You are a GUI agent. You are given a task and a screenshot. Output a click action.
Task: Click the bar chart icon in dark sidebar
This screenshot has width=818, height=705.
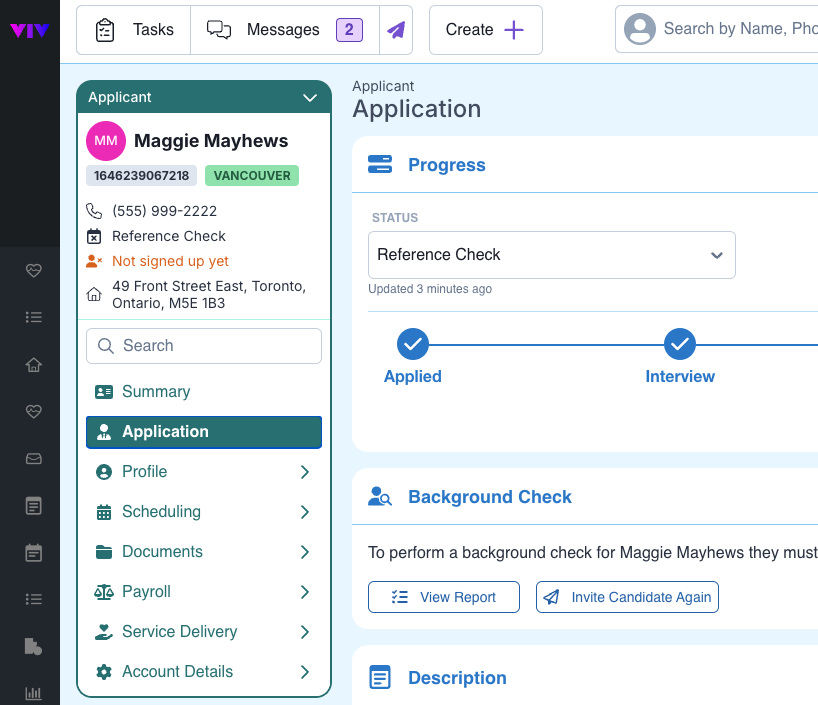34,693
